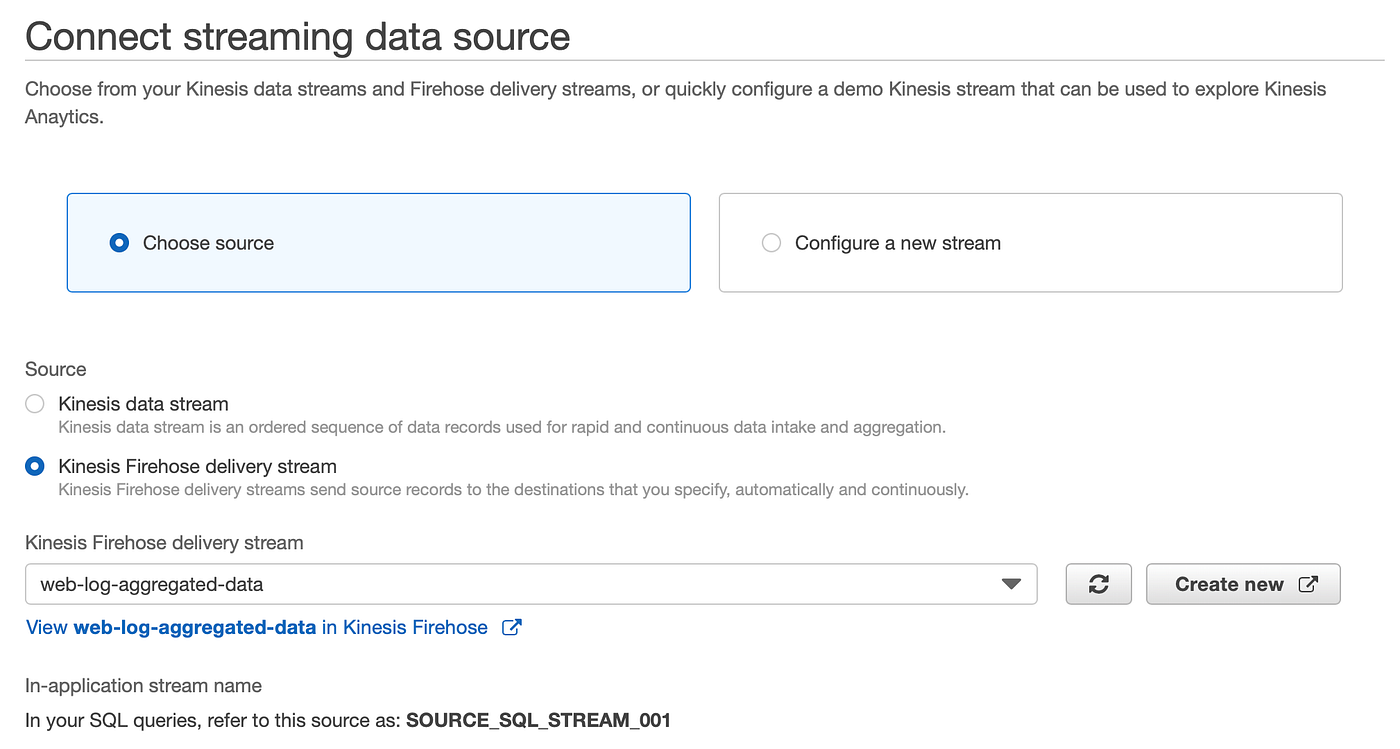The image size is (1400, 749).
Task: Select the "Choose source" radio button
Action: click(x=120, y=243)
